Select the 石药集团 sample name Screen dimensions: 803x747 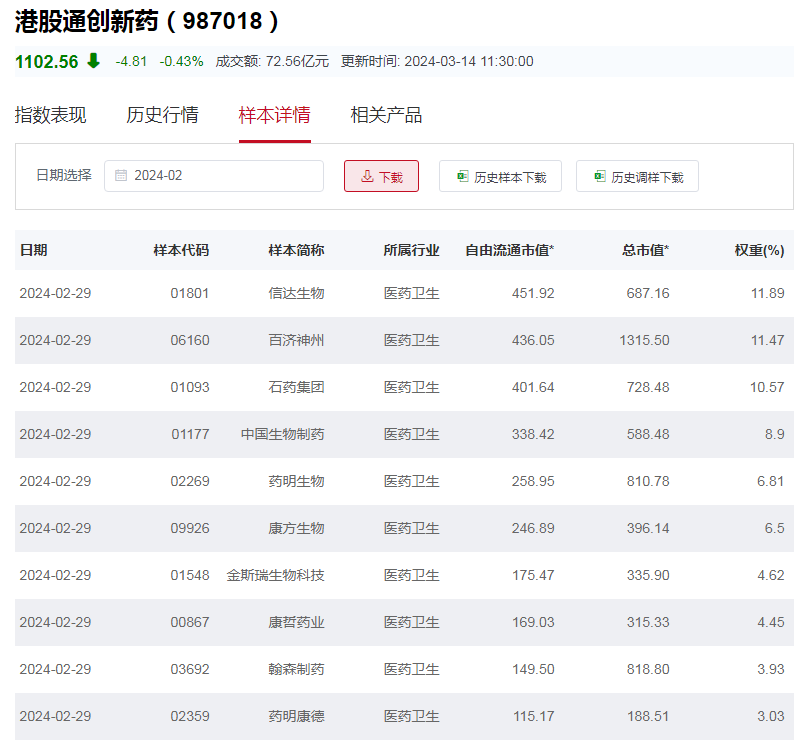296,387
